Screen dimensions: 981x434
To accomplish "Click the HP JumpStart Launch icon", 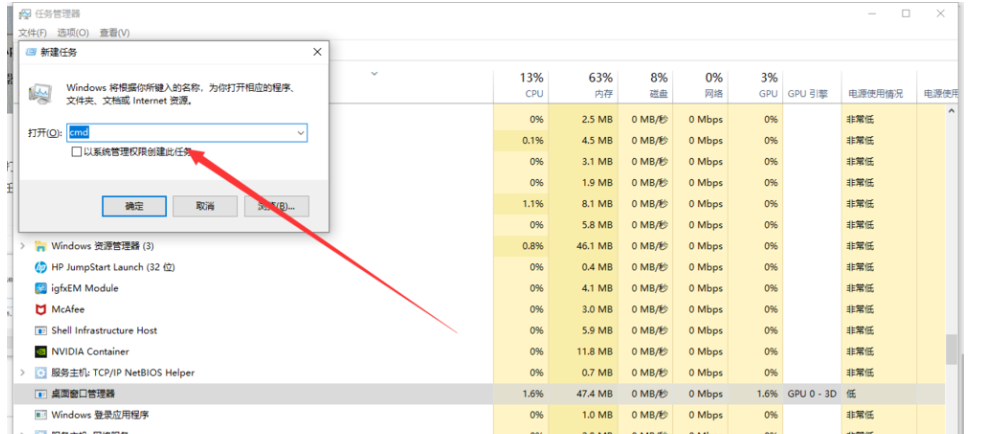I will click(41, 267).
